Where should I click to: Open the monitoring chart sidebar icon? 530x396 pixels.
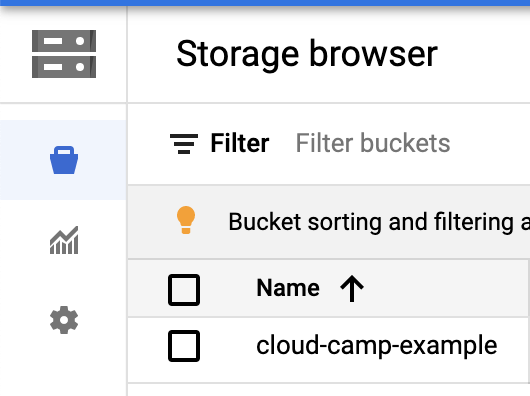[64, 240]
